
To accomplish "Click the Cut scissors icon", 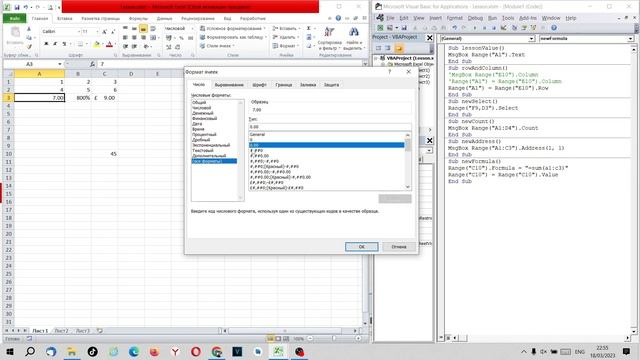I will [29, 29].
